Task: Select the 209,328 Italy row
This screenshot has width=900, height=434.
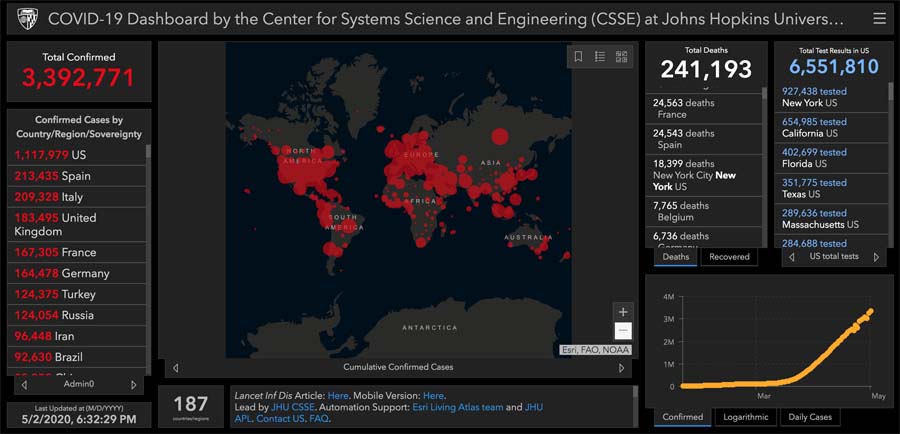Action: tap(77, 197)
